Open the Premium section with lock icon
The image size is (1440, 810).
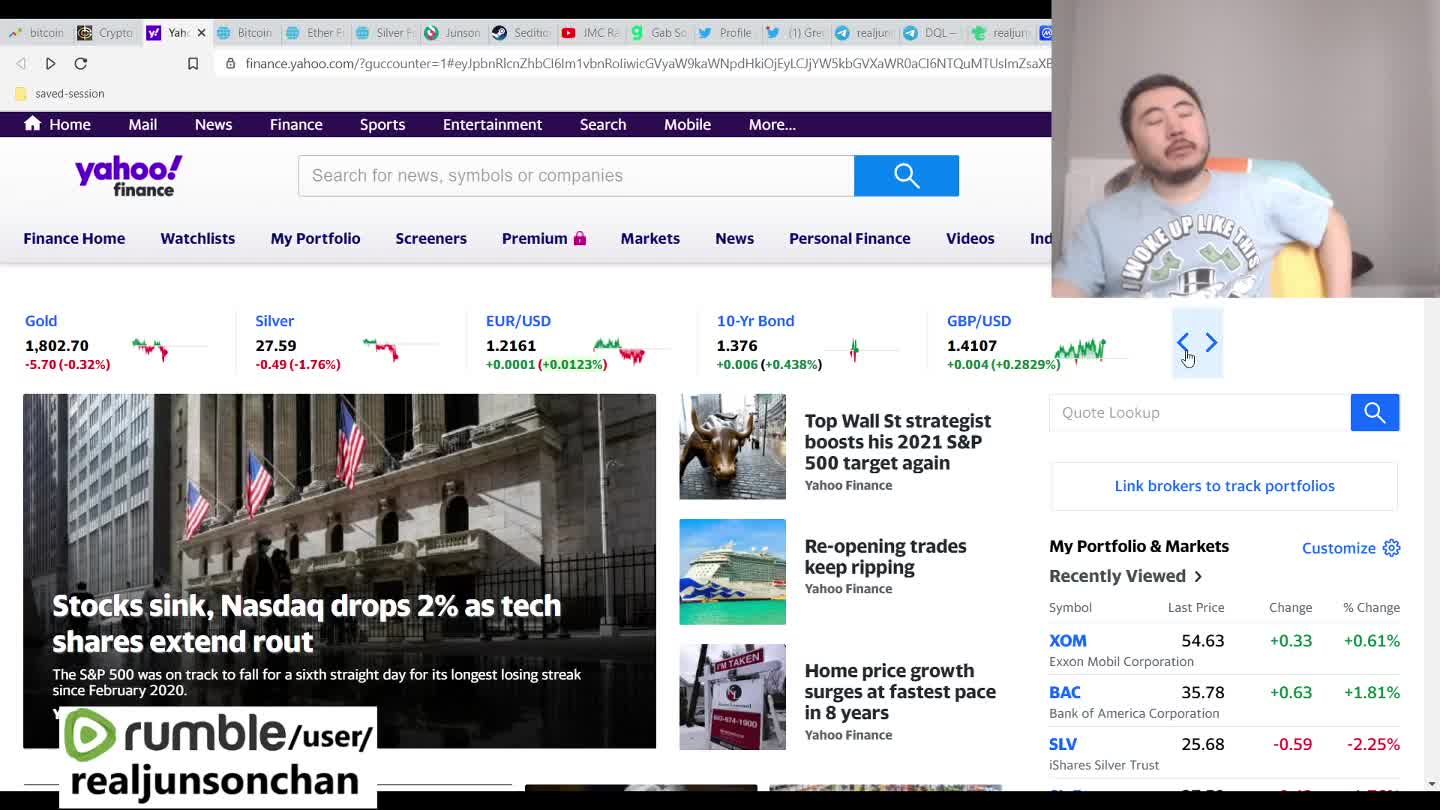[x=544, y=238]
